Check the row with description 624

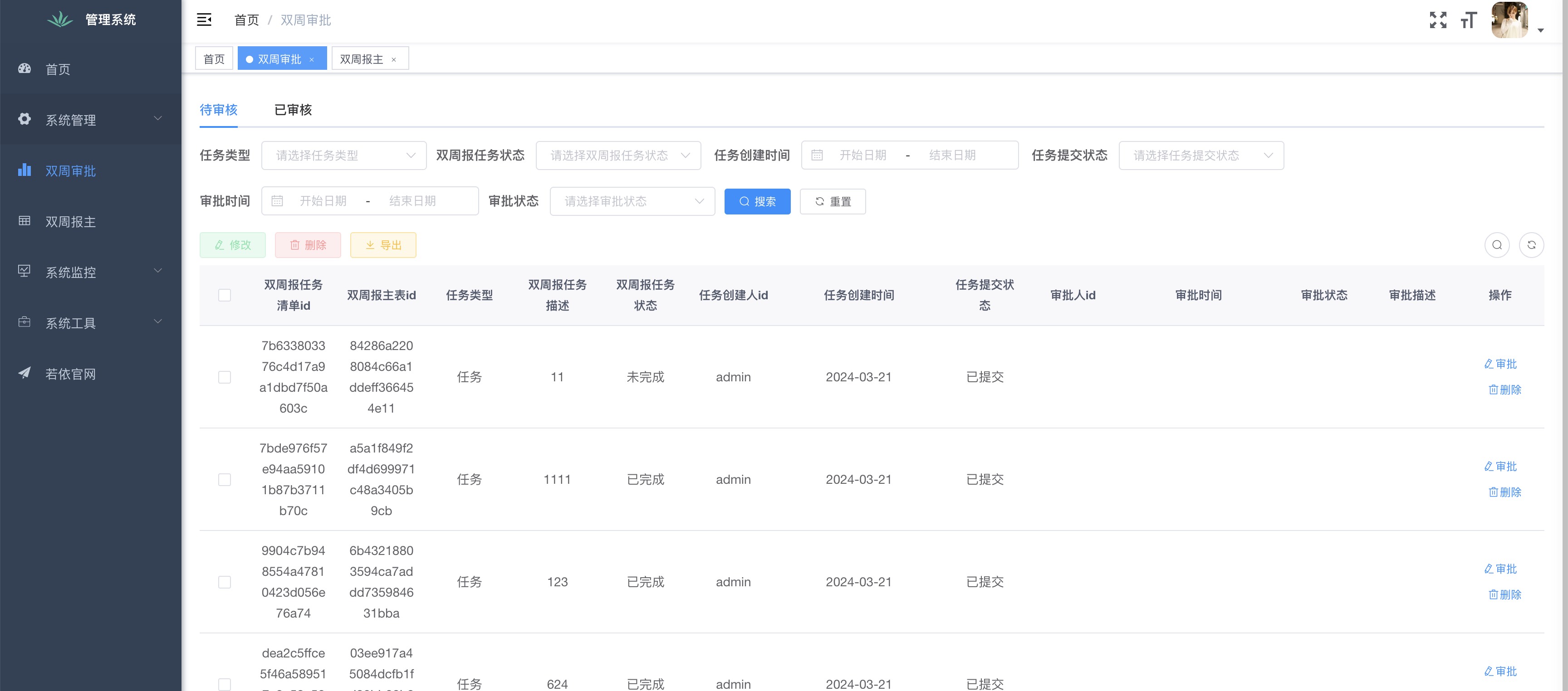coord(225,684)
